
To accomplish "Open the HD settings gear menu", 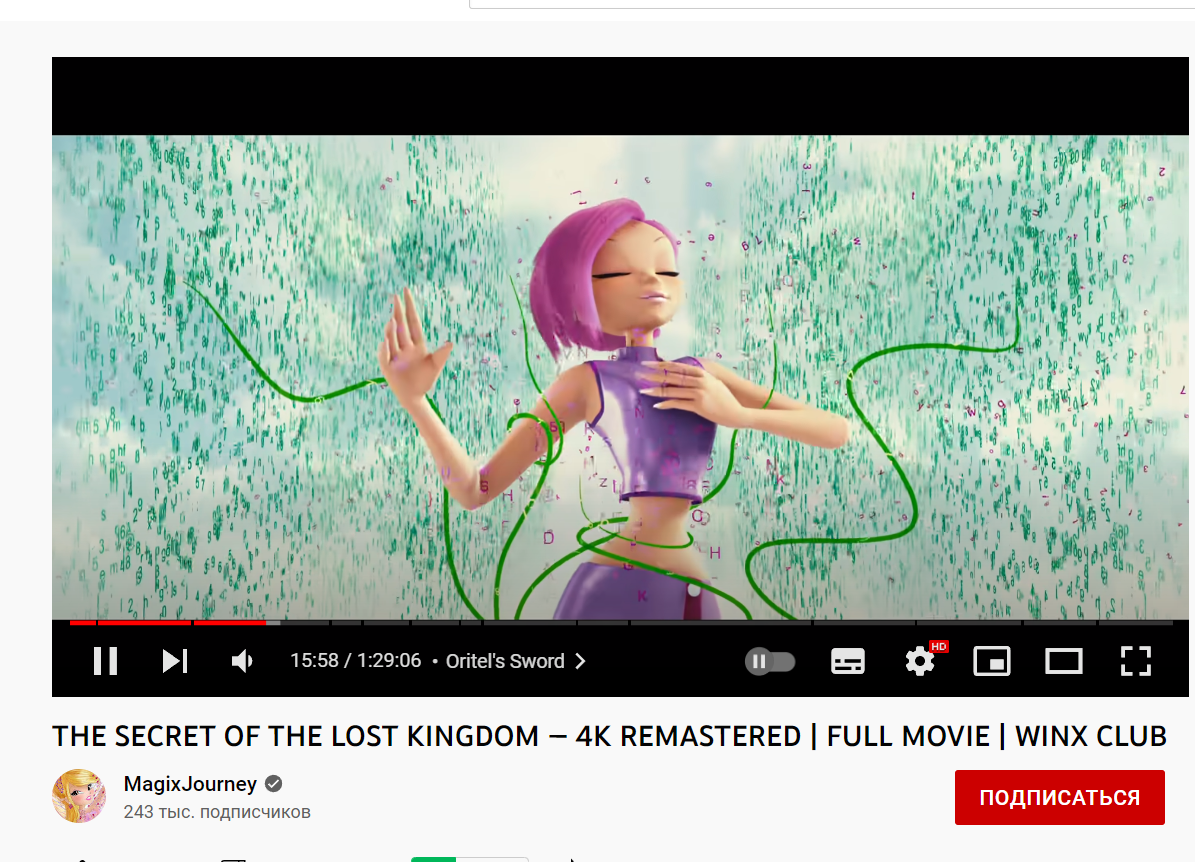I will coord(921,661).
